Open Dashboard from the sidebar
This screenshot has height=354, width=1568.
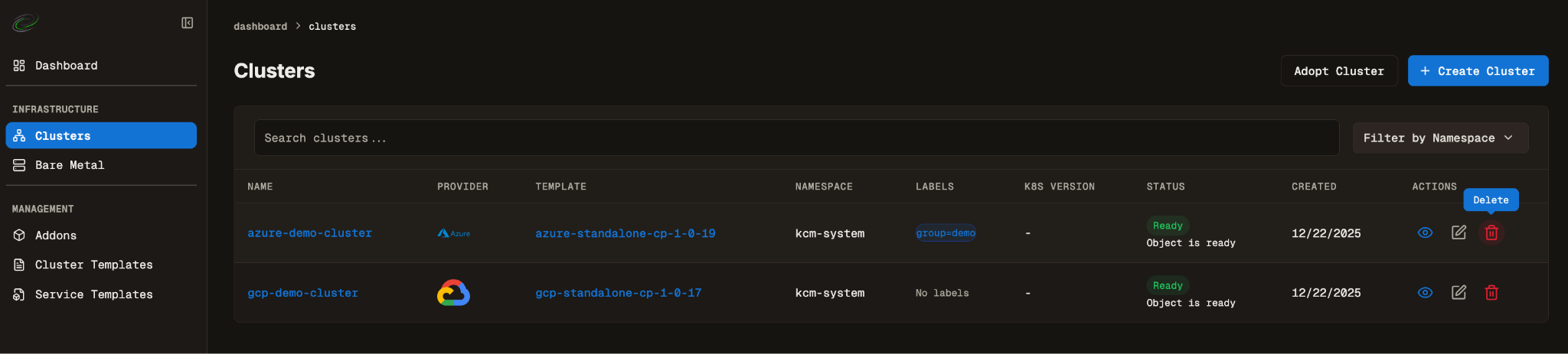(x=66, y=66)
